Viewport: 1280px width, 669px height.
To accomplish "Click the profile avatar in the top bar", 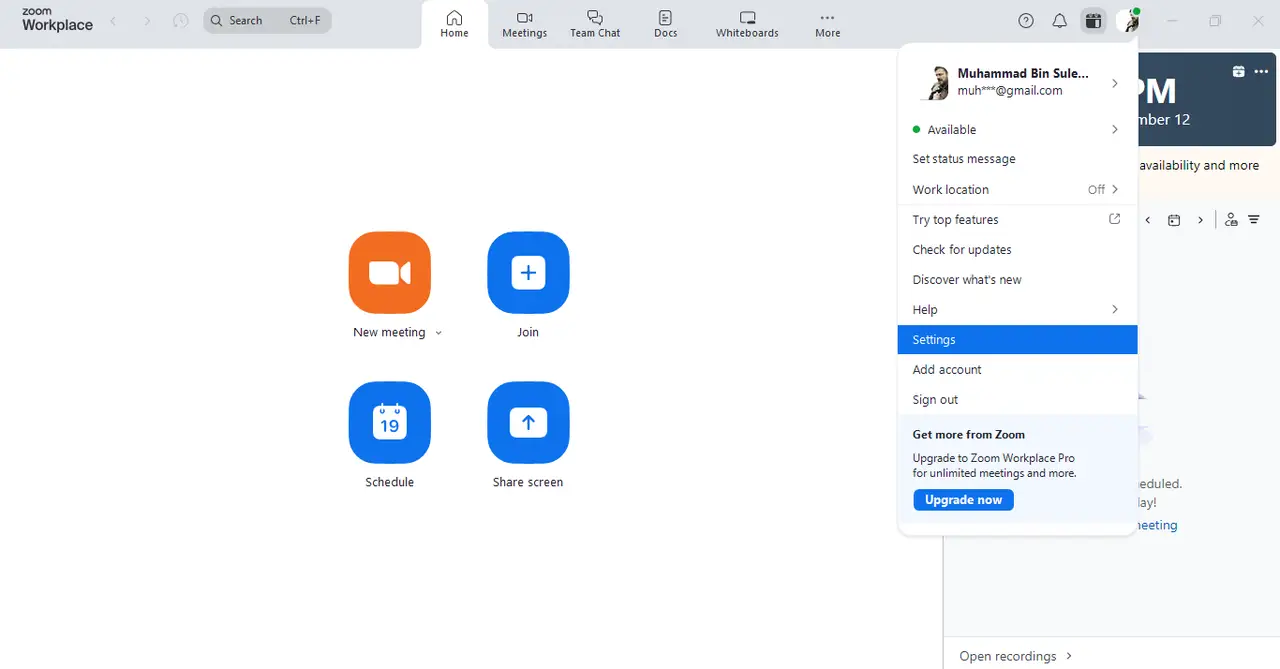I will tap(1129, 20).
